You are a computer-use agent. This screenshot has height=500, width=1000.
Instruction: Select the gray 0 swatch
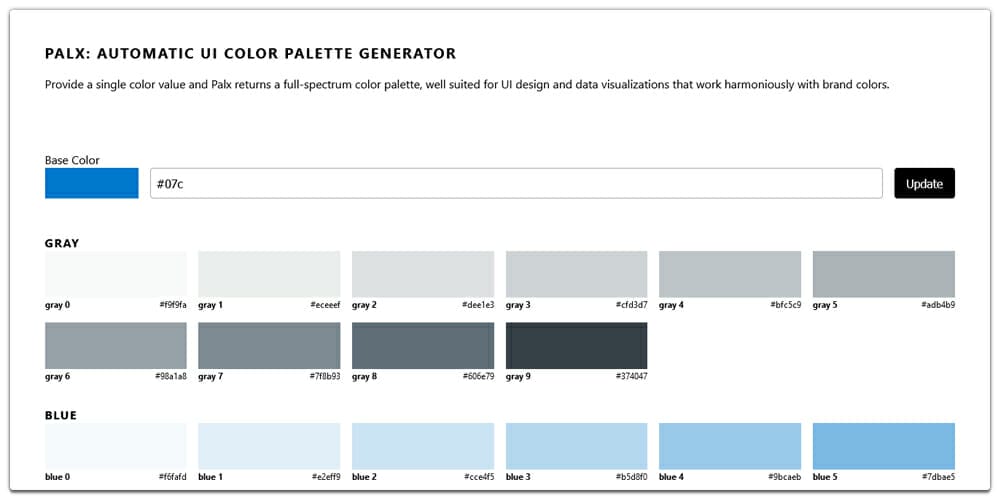click(x=116, y=274)
